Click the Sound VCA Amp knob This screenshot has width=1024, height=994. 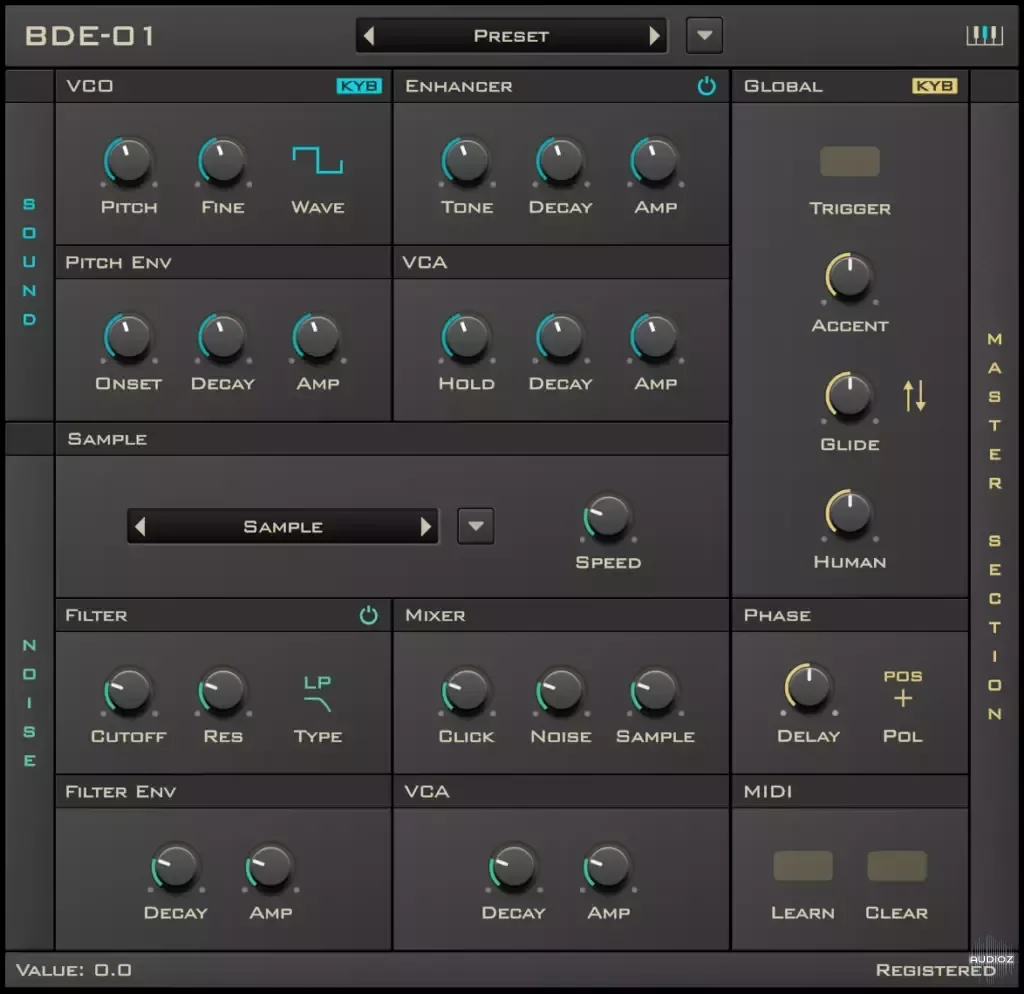654,337
